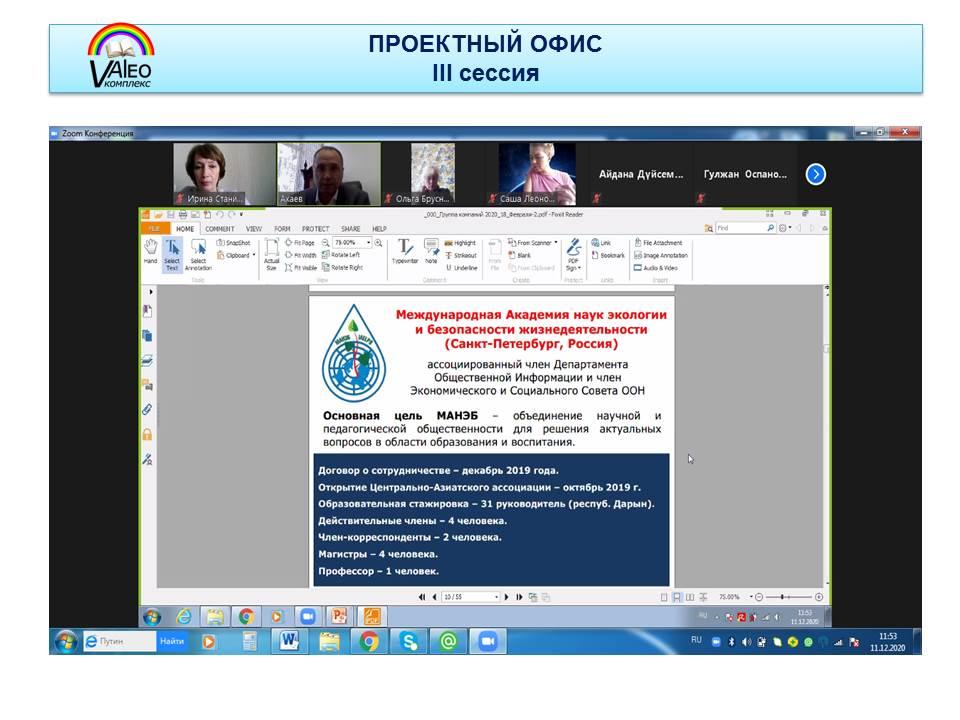Open the PDF Sign menu
Screen dimensions: 960x720
(573, 255)
